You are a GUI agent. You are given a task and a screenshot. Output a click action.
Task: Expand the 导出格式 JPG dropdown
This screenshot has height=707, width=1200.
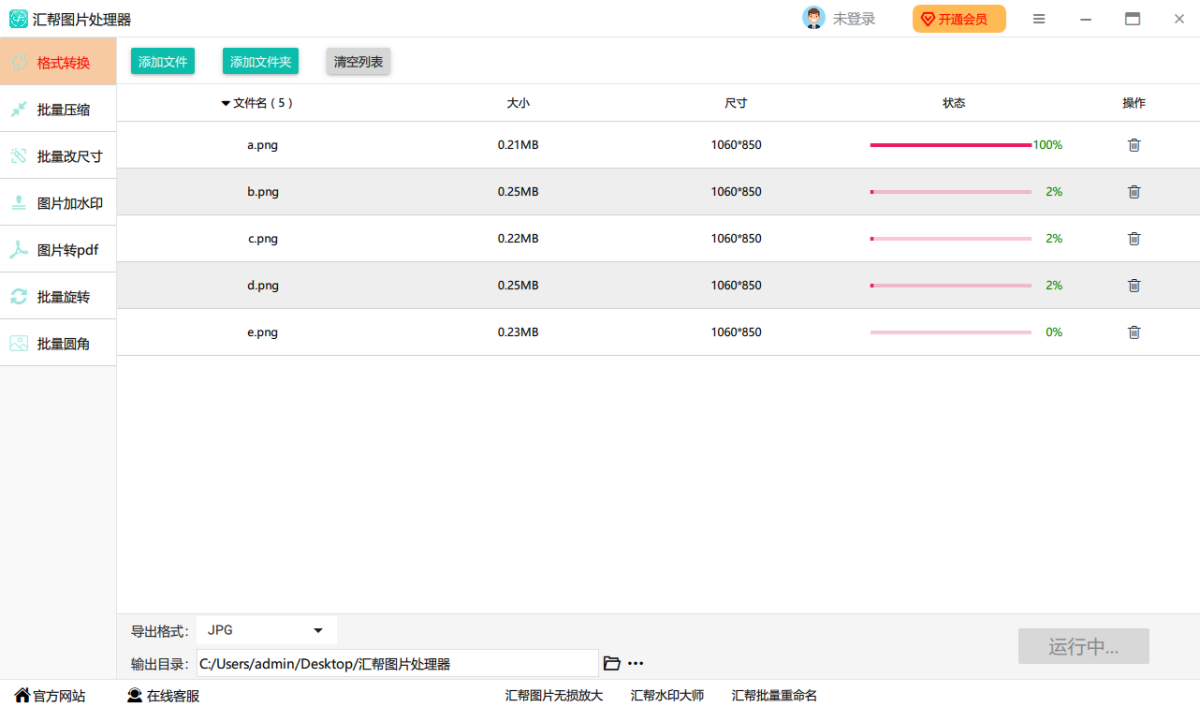click(266, 630)
